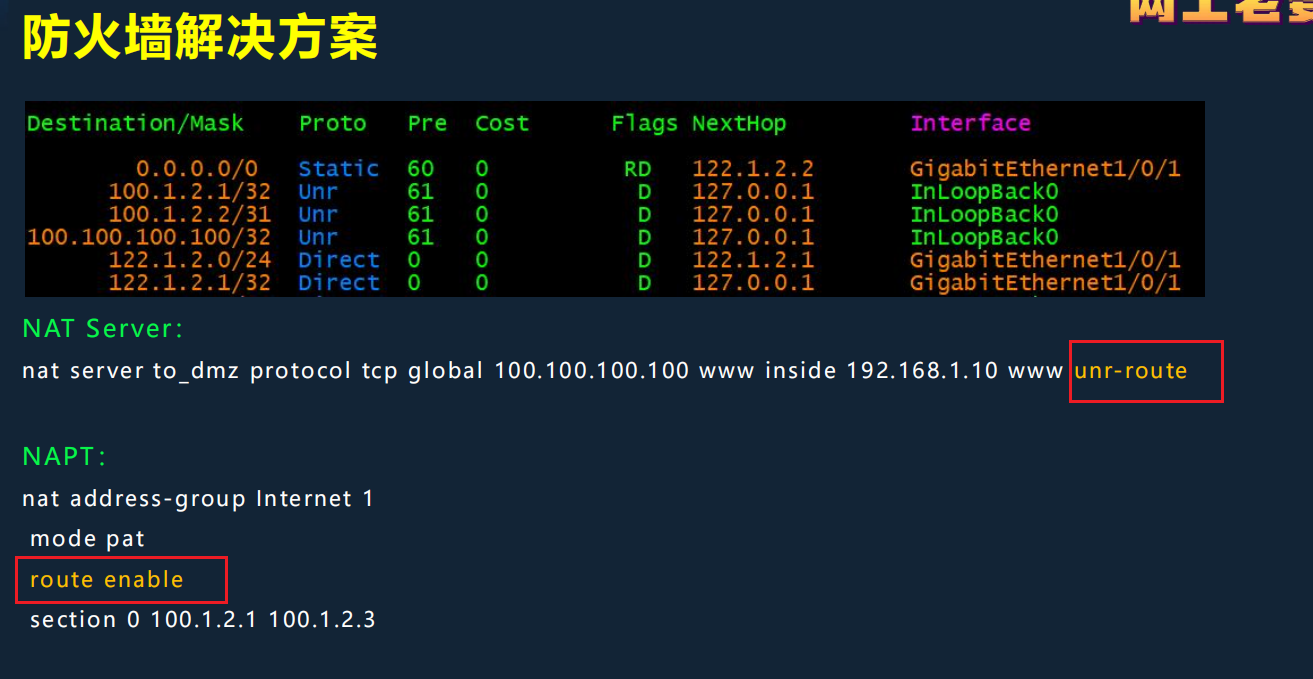Click the Cost column header
Image resolution: width=1313 pixels, height=679 pixels.
(x=501, y=122)
